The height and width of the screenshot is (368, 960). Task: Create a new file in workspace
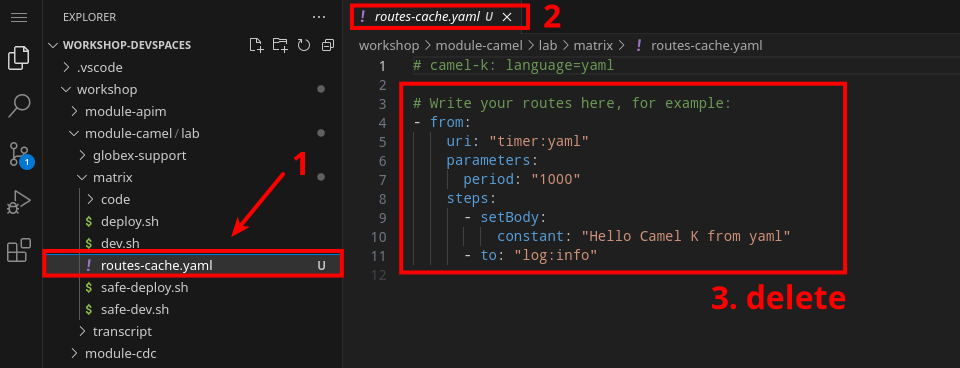point(257,45)
